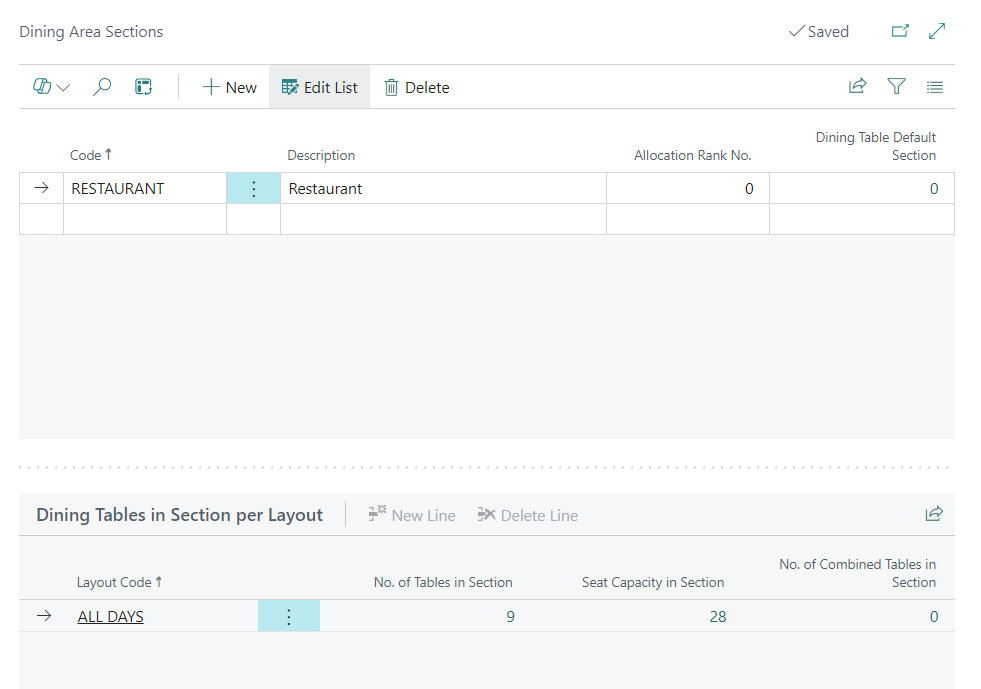Create a new section with New
This screenshot has width=981, height=689.
tap(229, 87)
